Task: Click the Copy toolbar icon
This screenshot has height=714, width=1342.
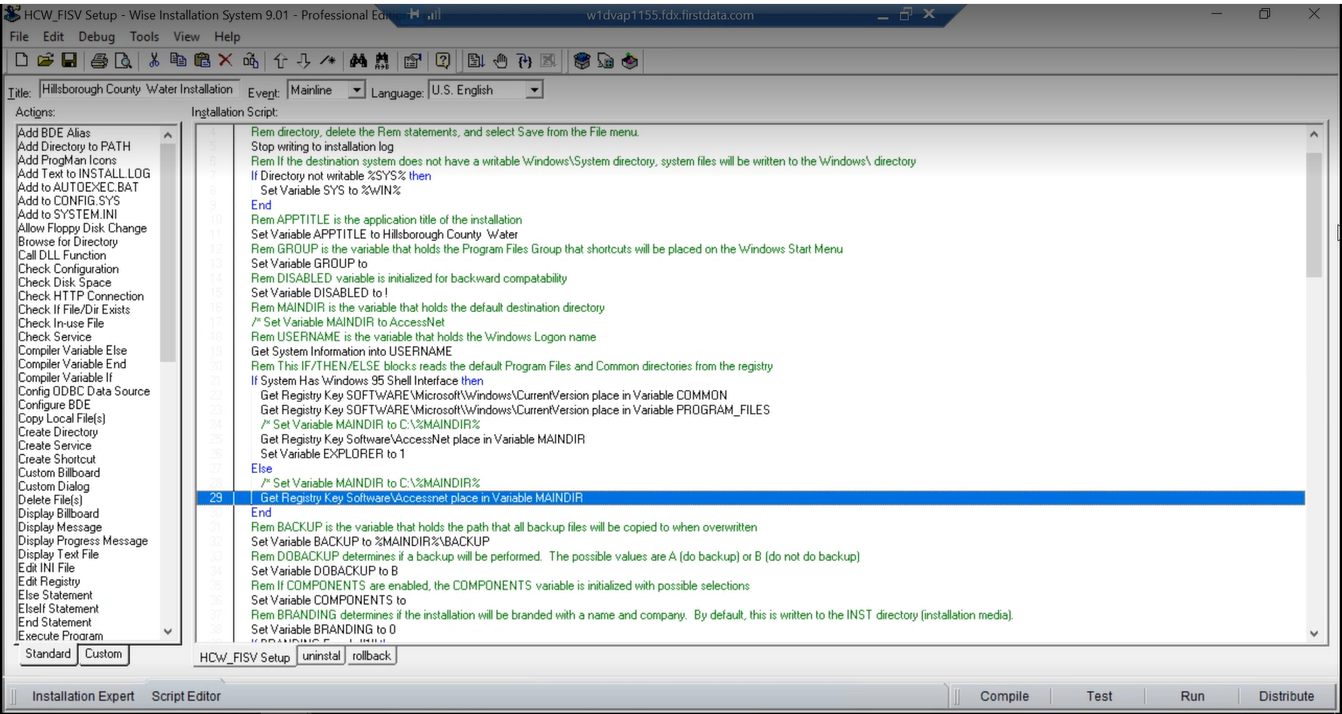Action: (178, 61)
